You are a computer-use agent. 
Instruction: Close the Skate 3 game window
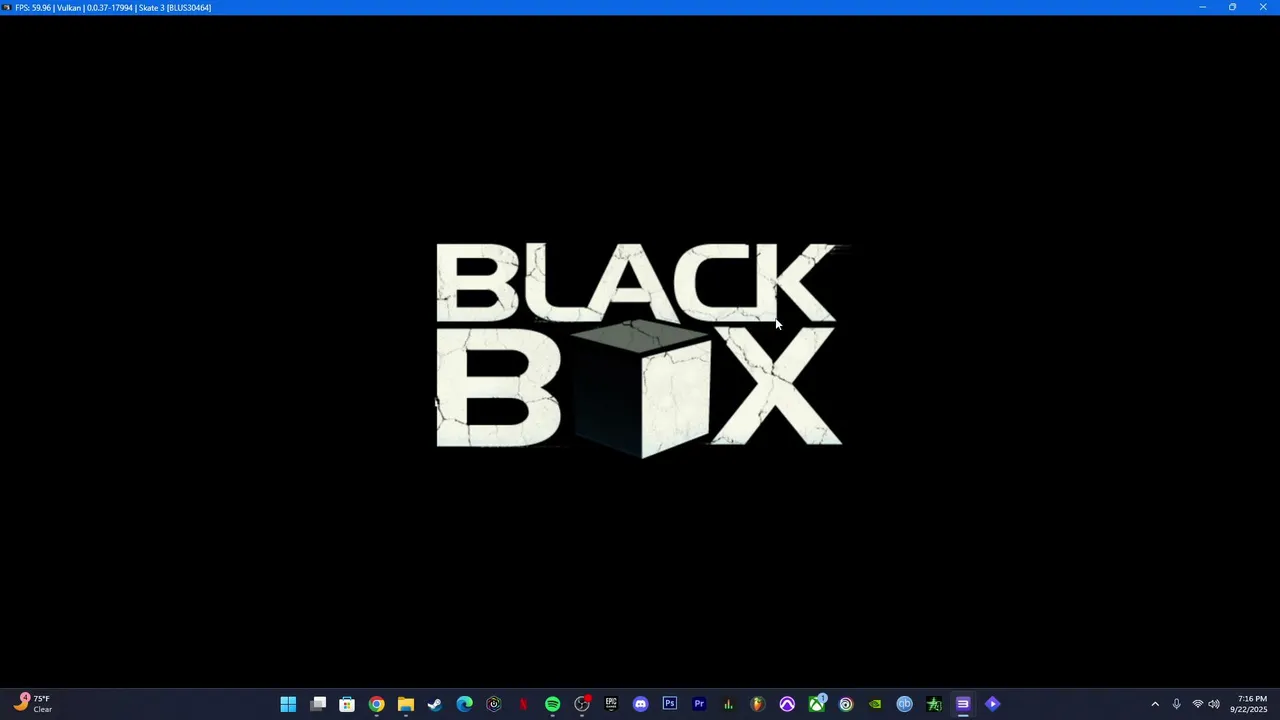point(1263,7)
